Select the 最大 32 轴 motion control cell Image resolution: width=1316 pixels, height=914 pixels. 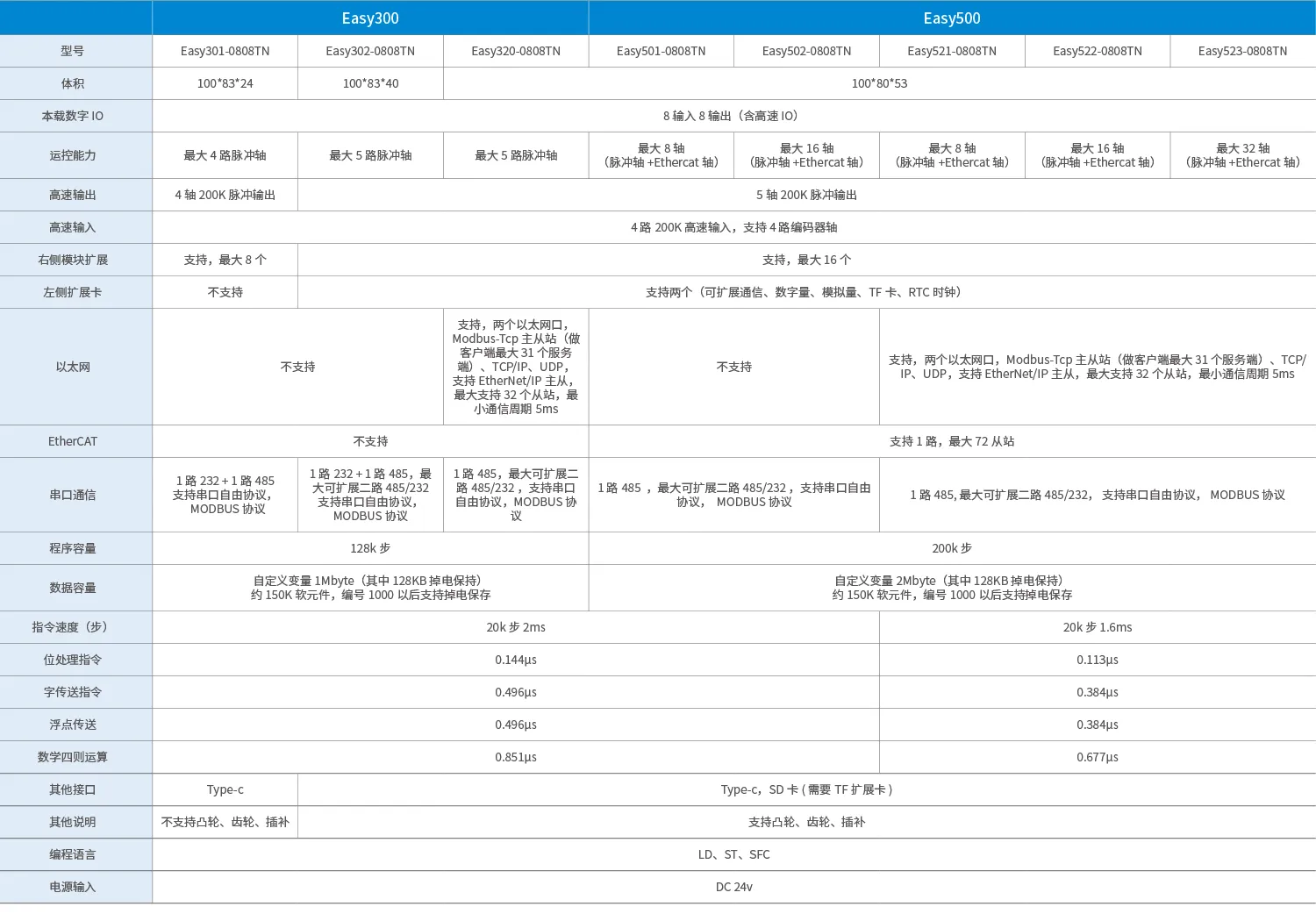click(1242, 155)
